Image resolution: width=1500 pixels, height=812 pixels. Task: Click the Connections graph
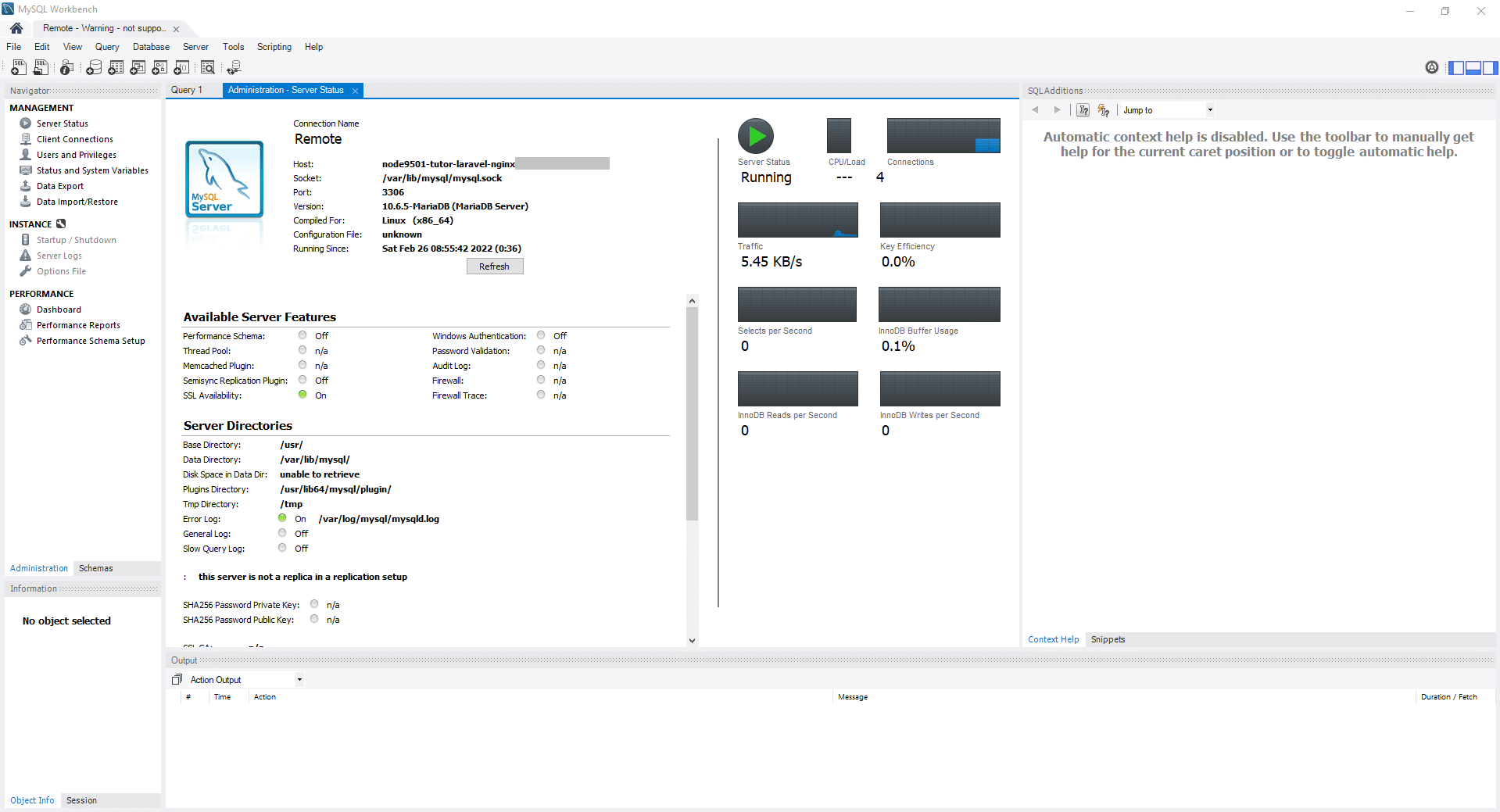point(943,136)
